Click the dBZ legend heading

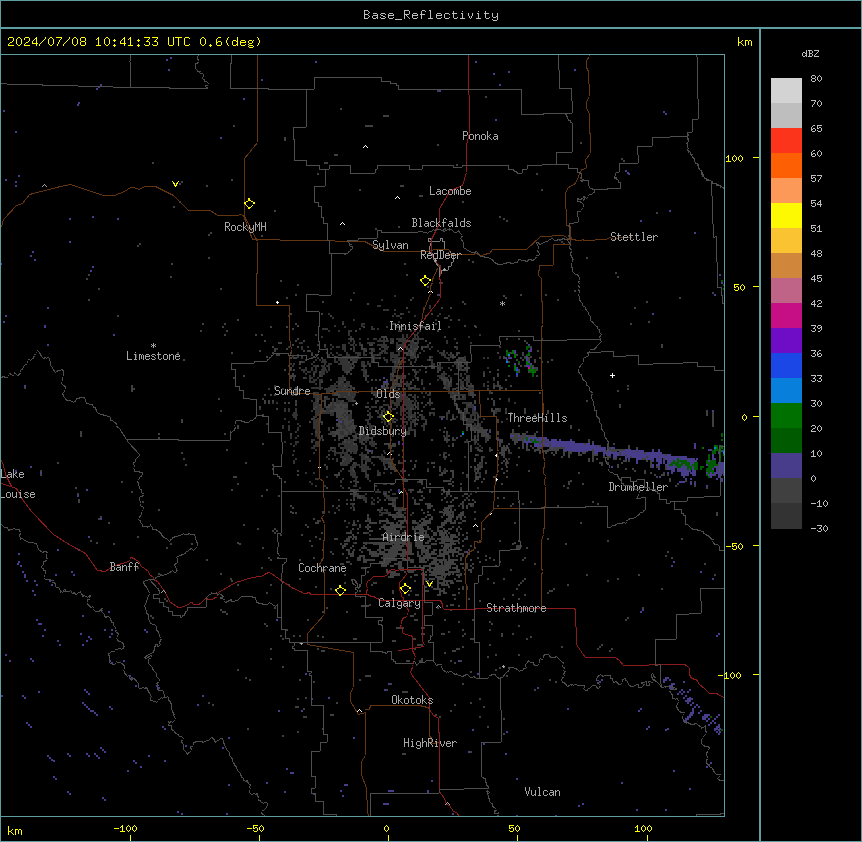pyautogui.click(x=810, y=53)
